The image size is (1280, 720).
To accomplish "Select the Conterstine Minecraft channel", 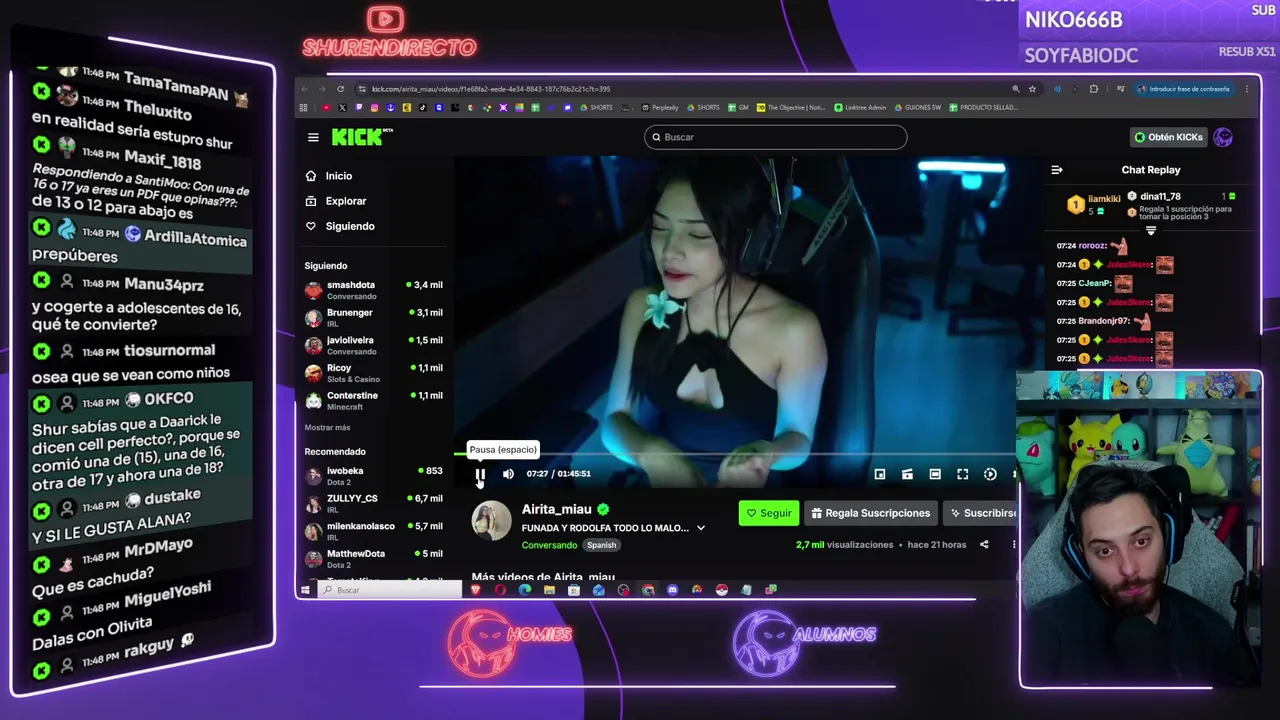I will tap(374, 400).
